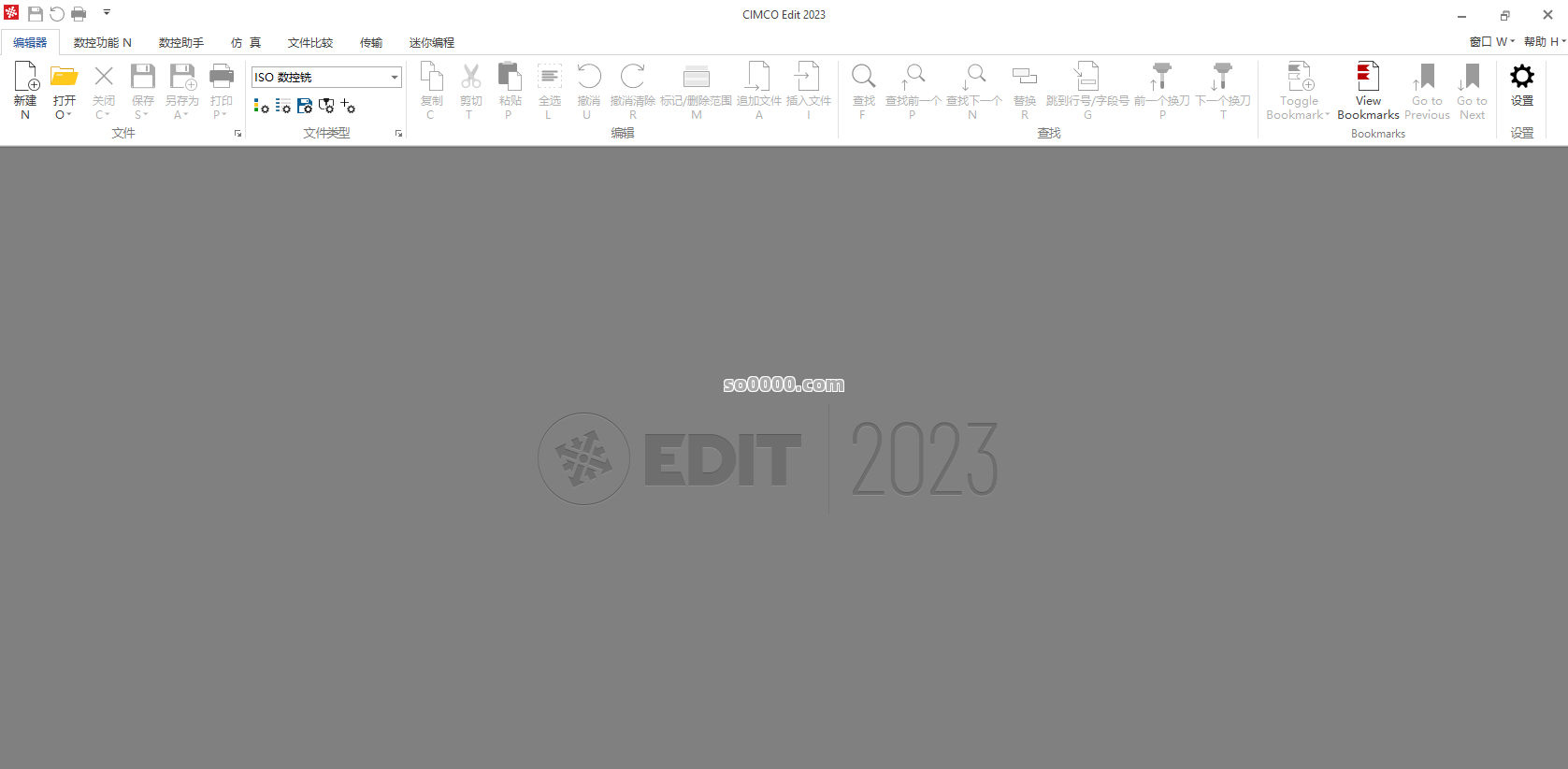The image size is (1568, 769).
Task: Click the quick access save icon in title bar
Action: [x=35, y=14]
